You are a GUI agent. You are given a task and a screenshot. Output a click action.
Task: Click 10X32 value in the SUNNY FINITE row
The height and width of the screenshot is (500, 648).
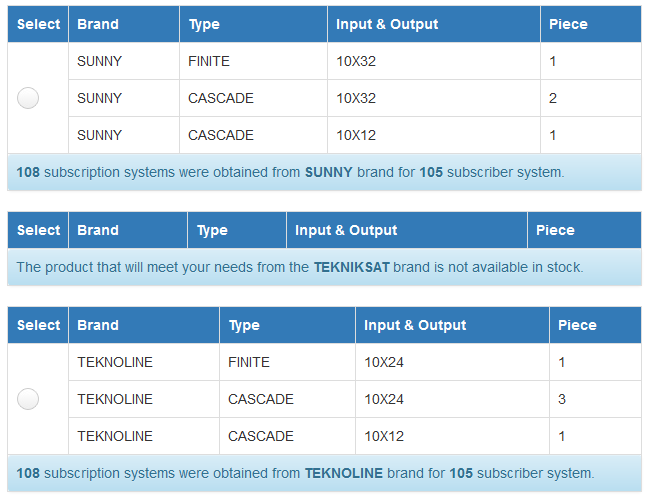click(x=356, y=61)
